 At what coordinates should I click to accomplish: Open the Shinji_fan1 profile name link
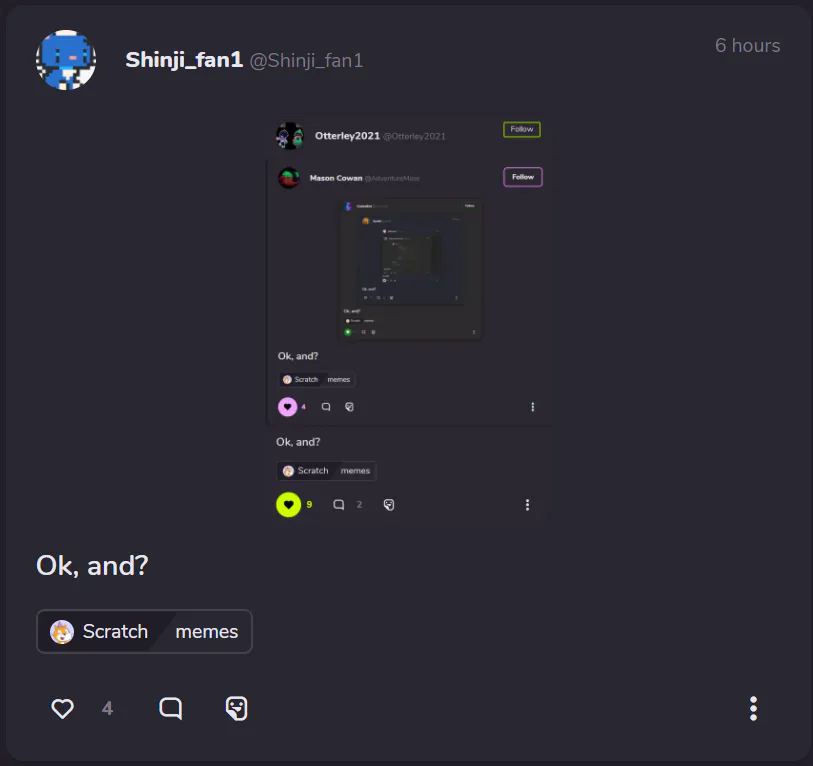point(184,60)
